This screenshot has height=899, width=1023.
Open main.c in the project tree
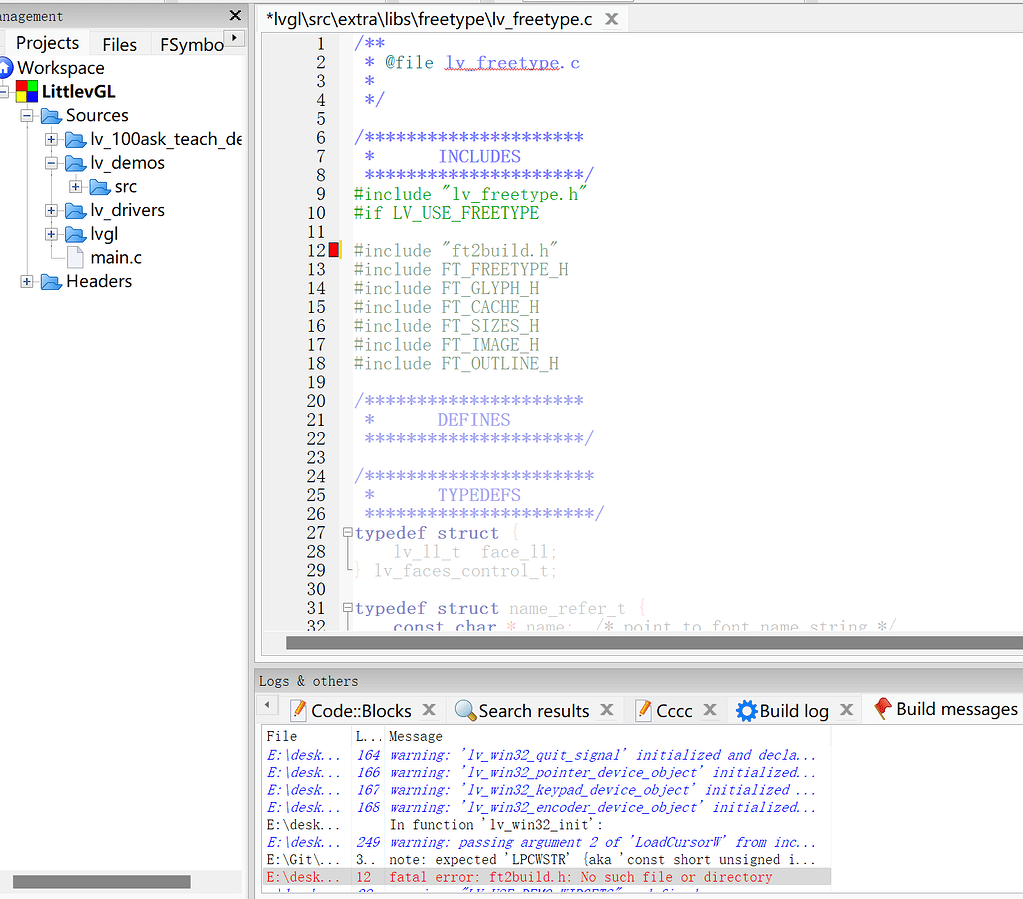coord(116,258)
